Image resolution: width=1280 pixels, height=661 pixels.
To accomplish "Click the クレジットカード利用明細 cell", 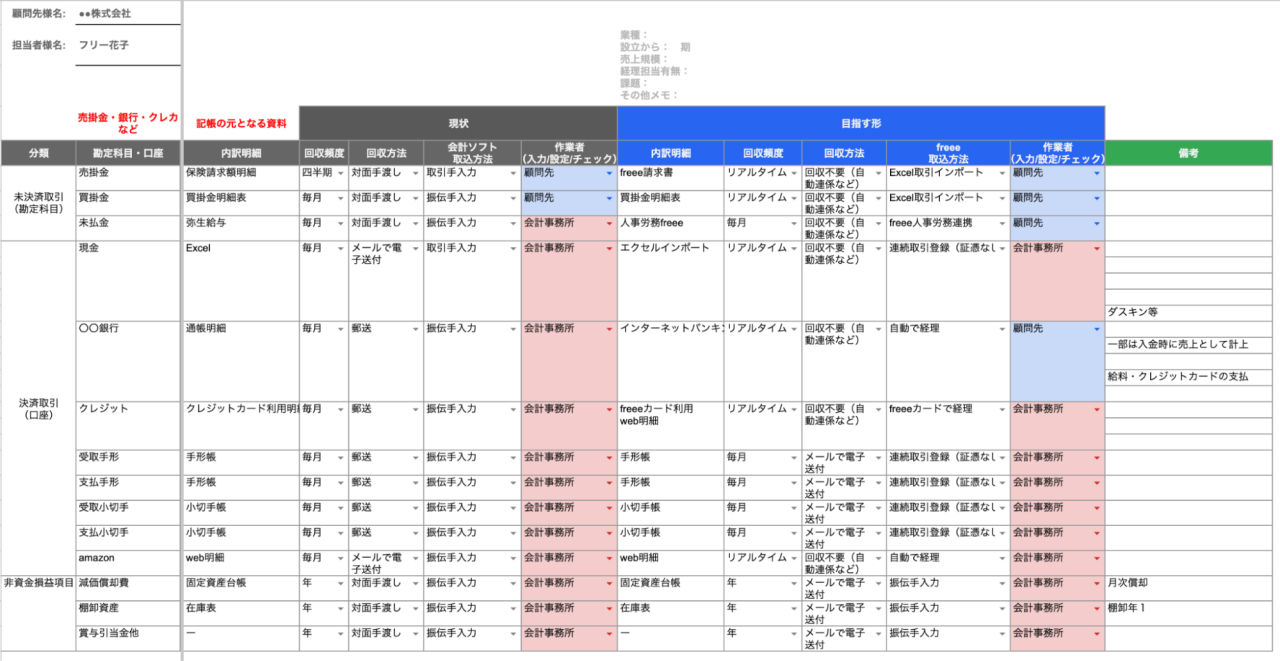I will pyautogui.click(x=240, y=425).
